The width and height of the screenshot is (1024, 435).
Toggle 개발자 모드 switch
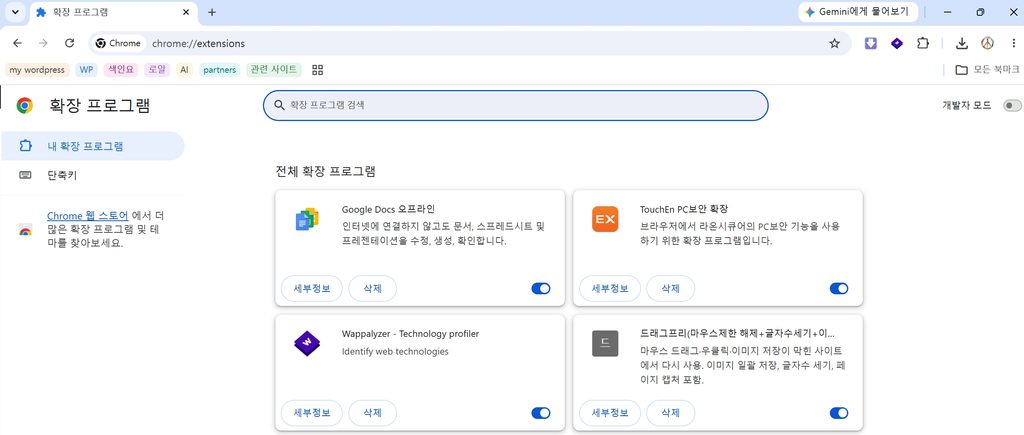coord(1012,105)
